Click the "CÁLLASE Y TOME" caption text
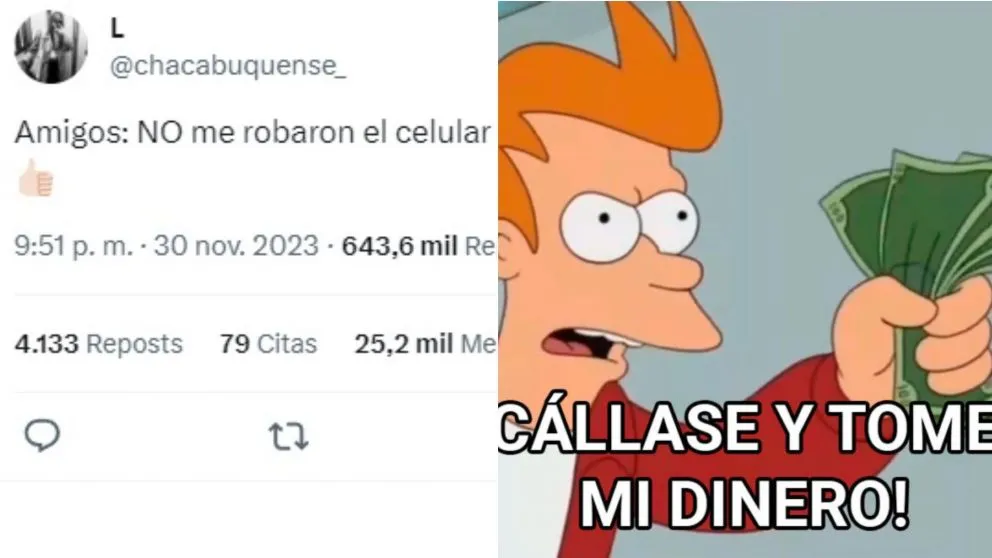 (745, 428)
